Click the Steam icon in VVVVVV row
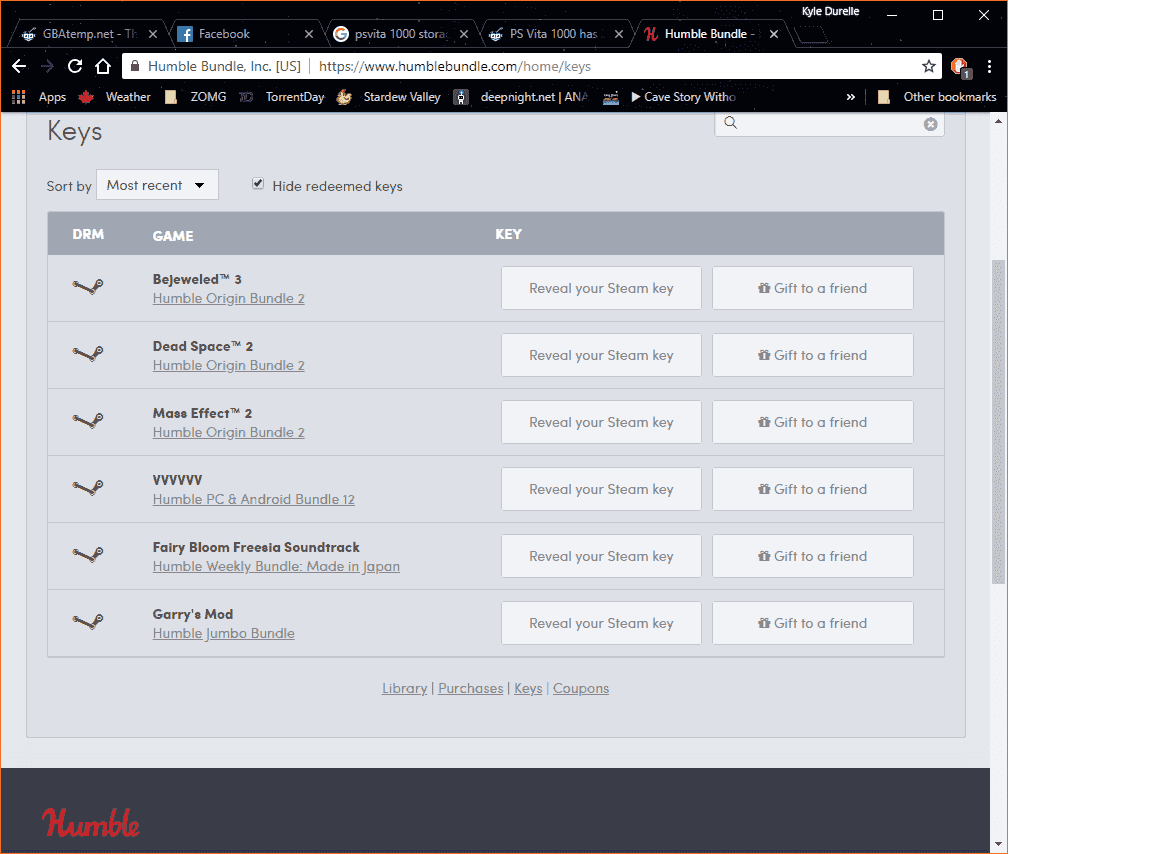Image resolution: width=1152 pixels, height=854 pixels. pyautogui.click(x=88, y=487)
